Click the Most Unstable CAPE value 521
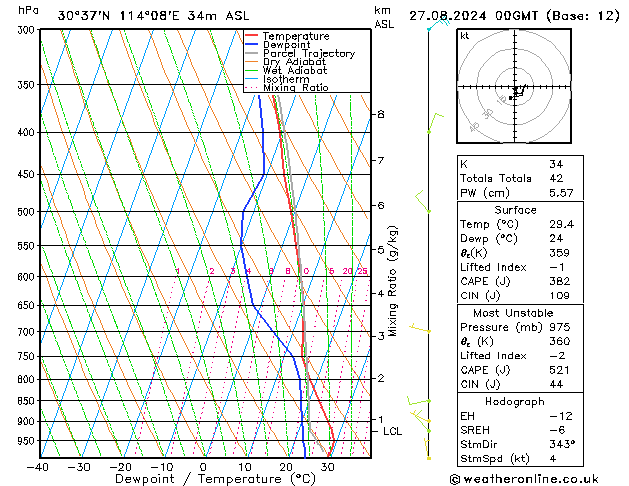 [560, 370]
